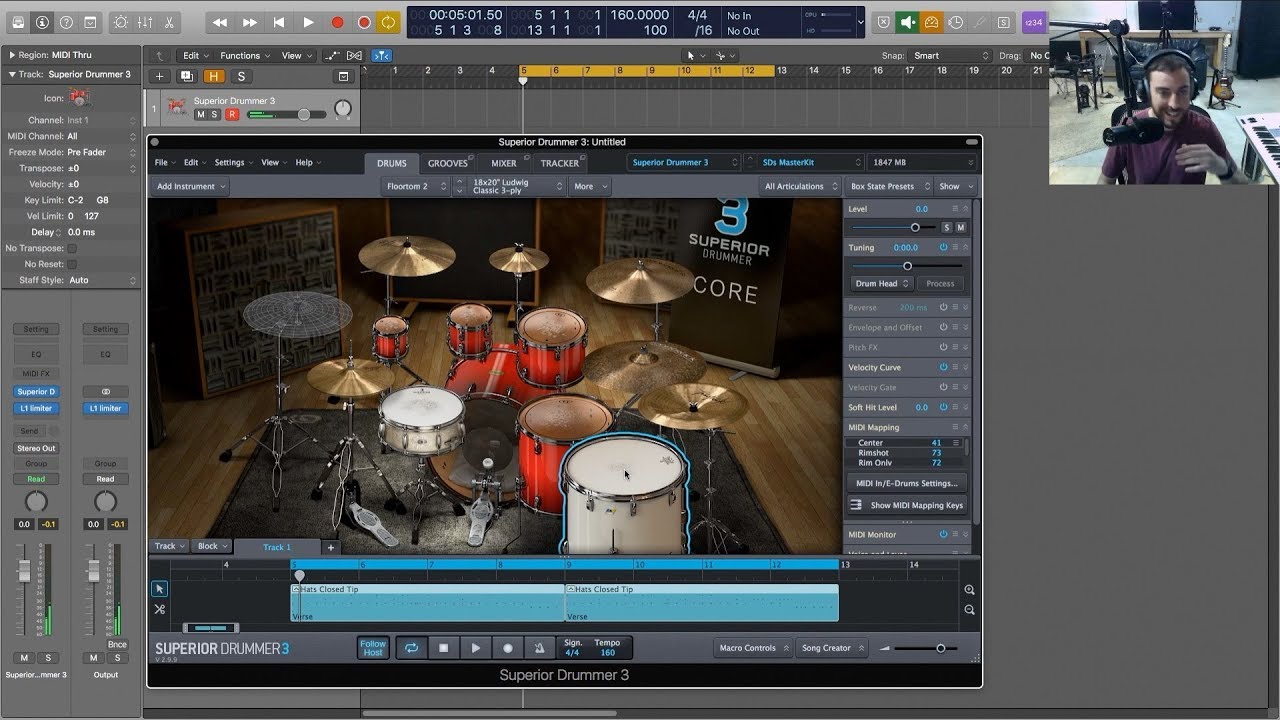
Task: Switch to the MIXER tab
Action: click(x=503, y=163)
